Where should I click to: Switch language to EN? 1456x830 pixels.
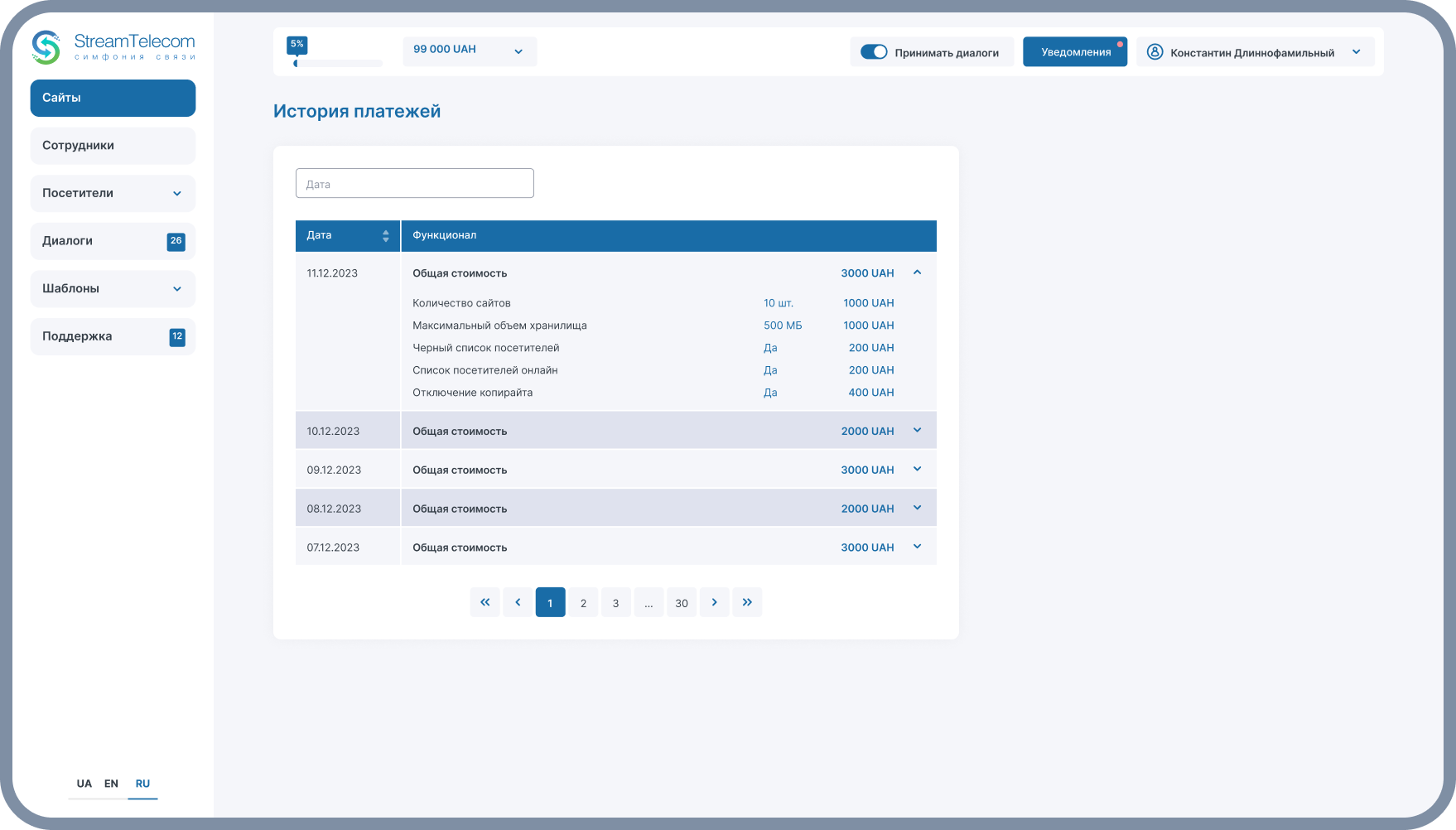111,784
